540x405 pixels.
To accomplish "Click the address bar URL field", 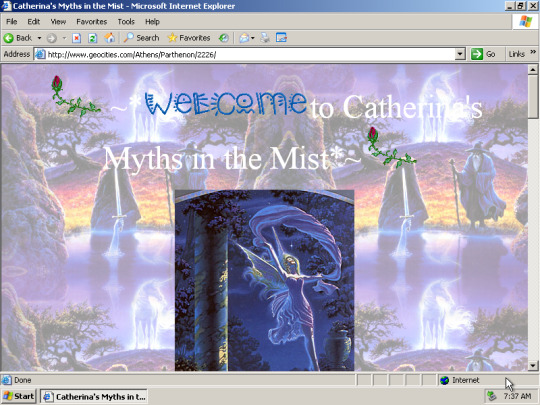I will point(250,54).
